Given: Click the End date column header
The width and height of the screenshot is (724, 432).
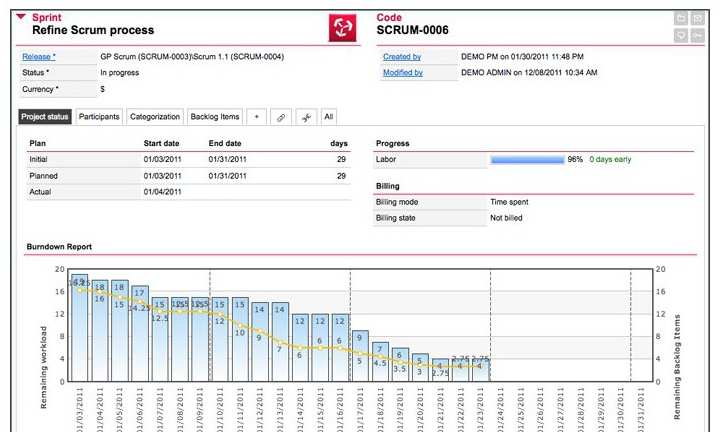Looking at the screenshot, I should pyautogui.click(x=225, y=144).
